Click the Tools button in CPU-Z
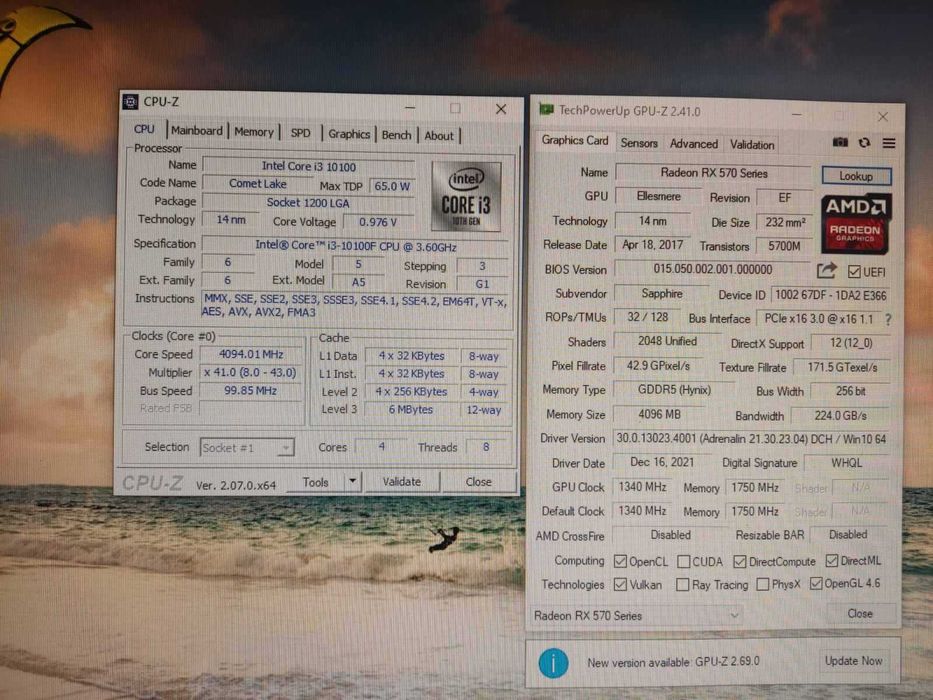 [x=315, y=482]
